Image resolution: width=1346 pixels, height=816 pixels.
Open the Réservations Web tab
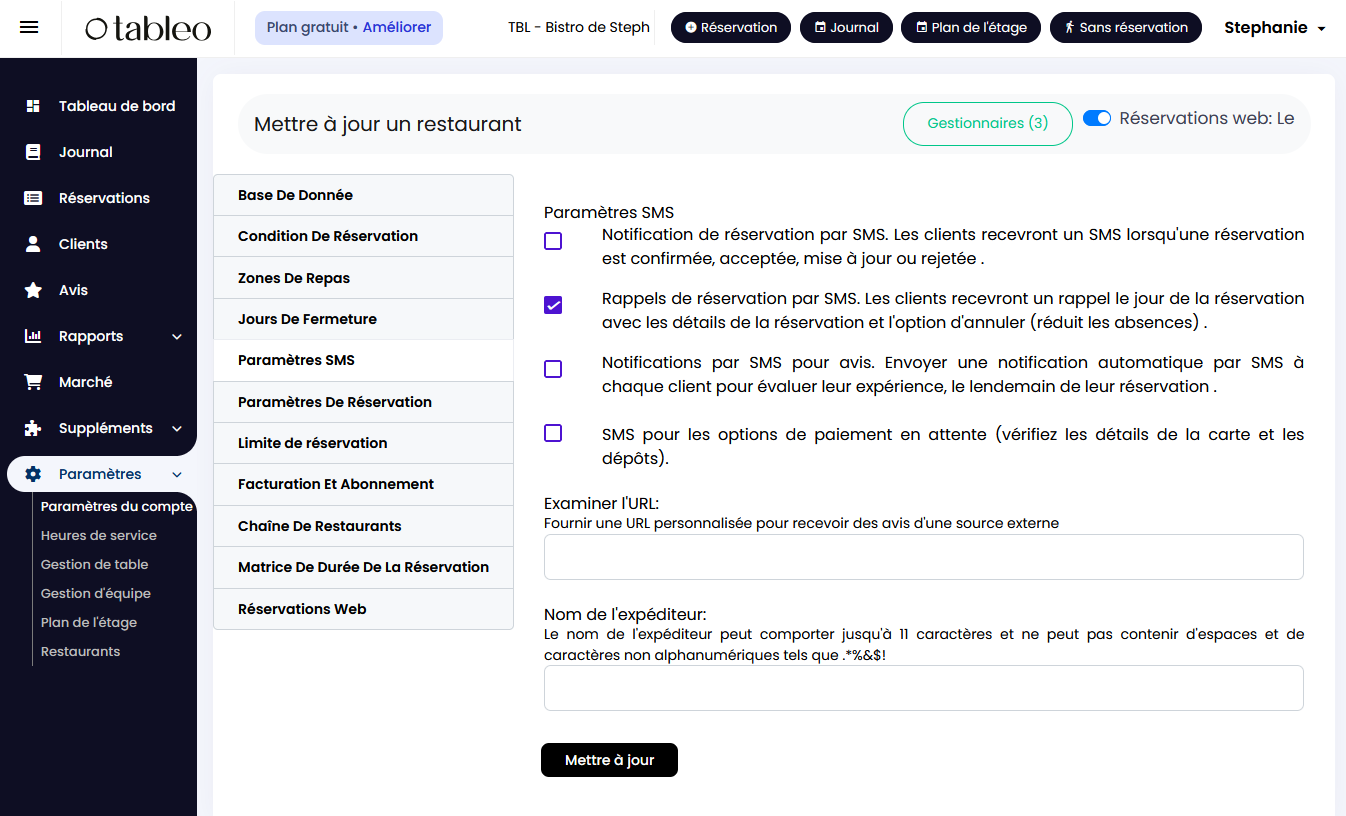click(363, 609)
